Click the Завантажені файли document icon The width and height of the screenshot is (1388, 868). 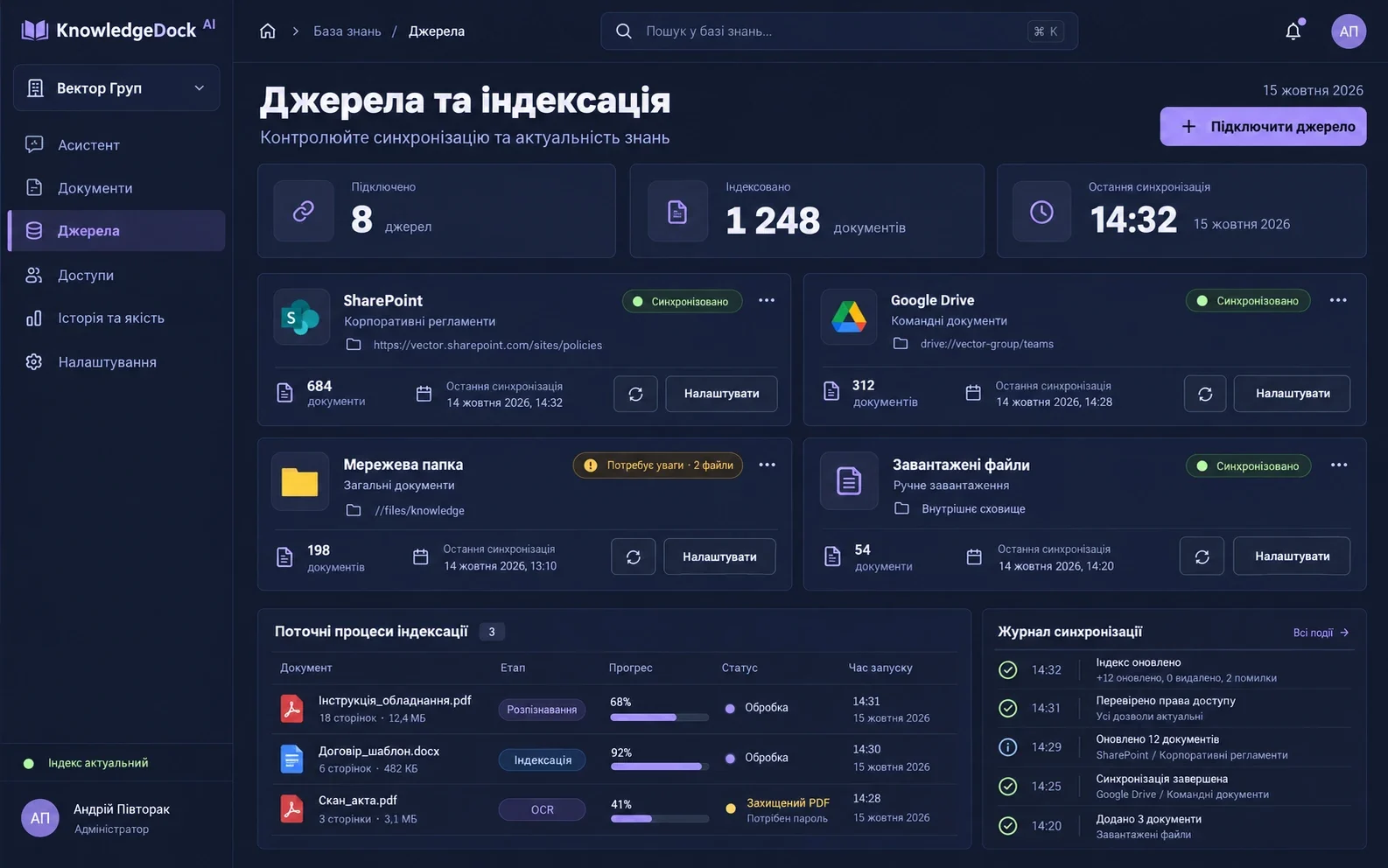coord(849,480)
